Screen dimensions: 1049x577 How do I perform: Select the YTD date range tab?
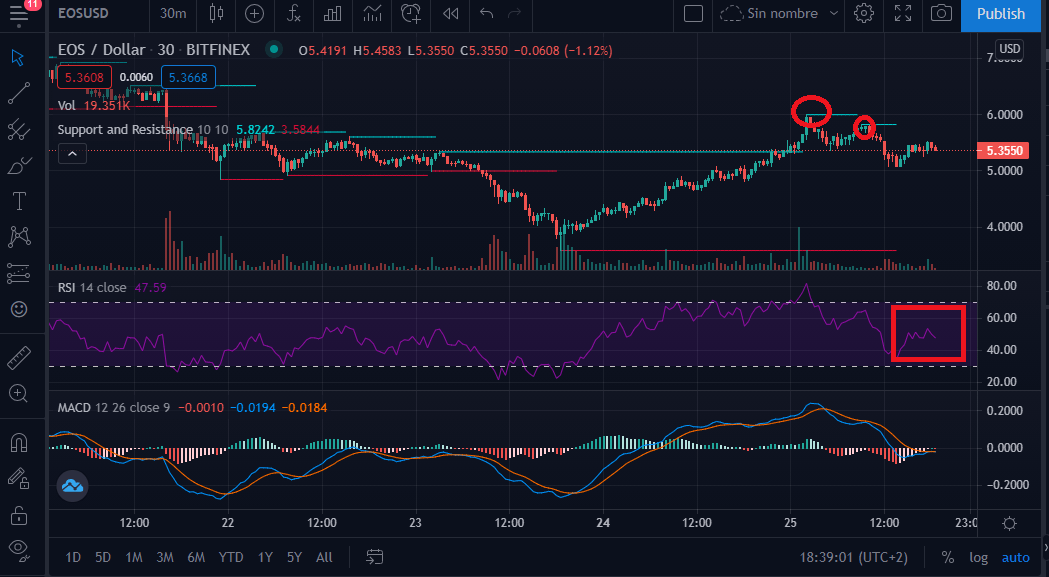[231, 557]
